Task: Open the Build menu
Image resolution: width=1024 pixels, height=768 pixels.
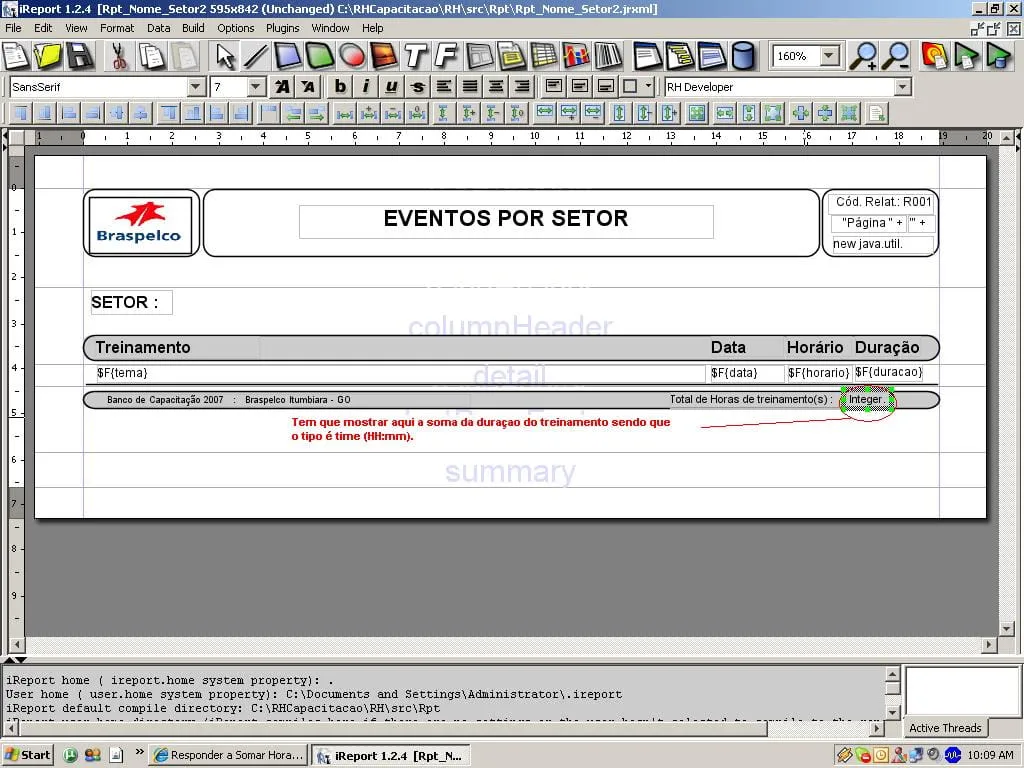Action: point(193,28)
